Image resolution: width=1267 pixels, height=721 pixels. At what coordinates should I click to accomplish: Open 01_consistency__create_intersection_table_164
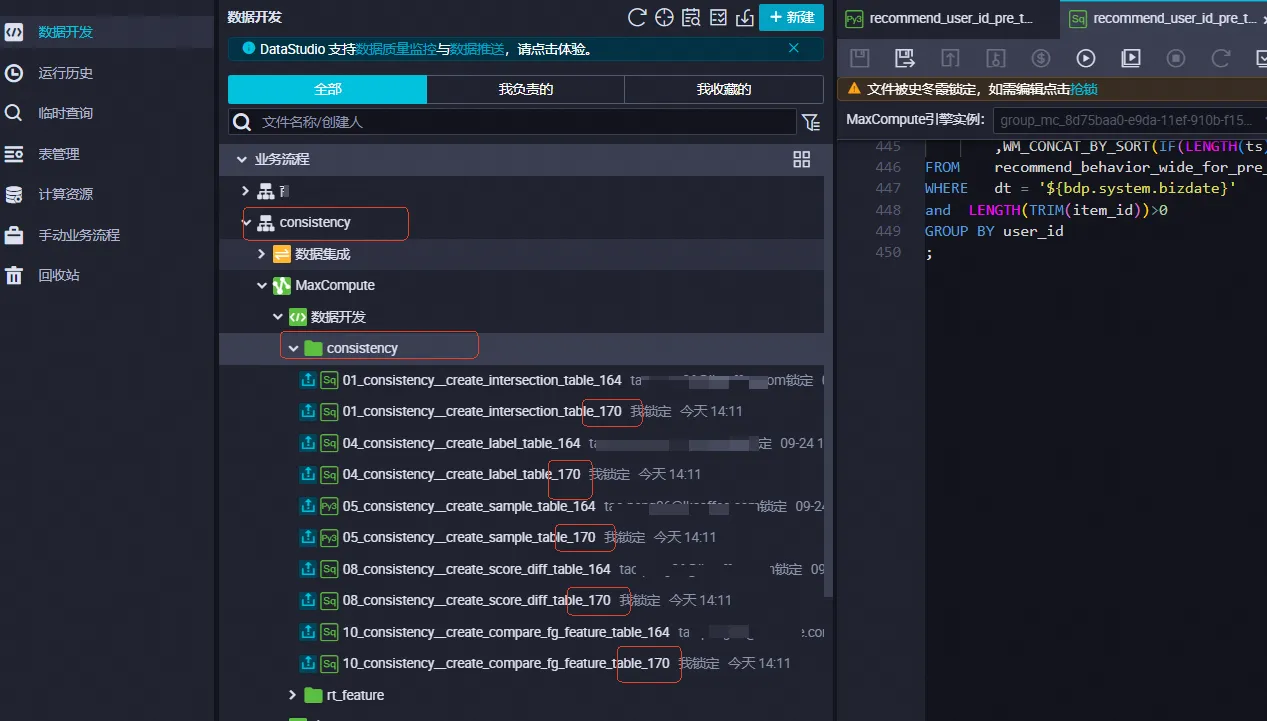click(482, 380)
